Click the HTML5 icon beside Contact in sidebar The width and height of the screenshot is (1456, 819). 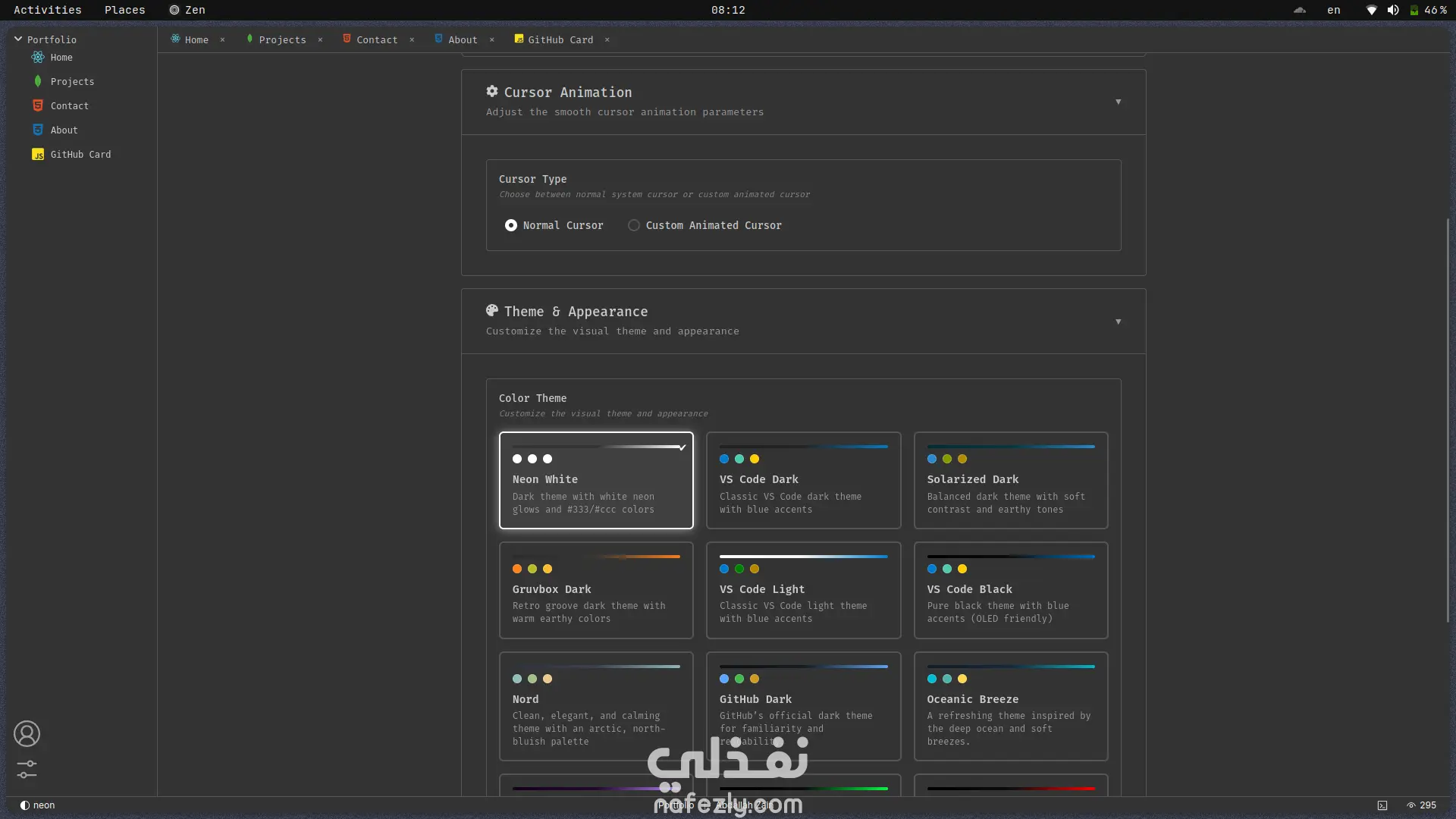tap(38, 106)
